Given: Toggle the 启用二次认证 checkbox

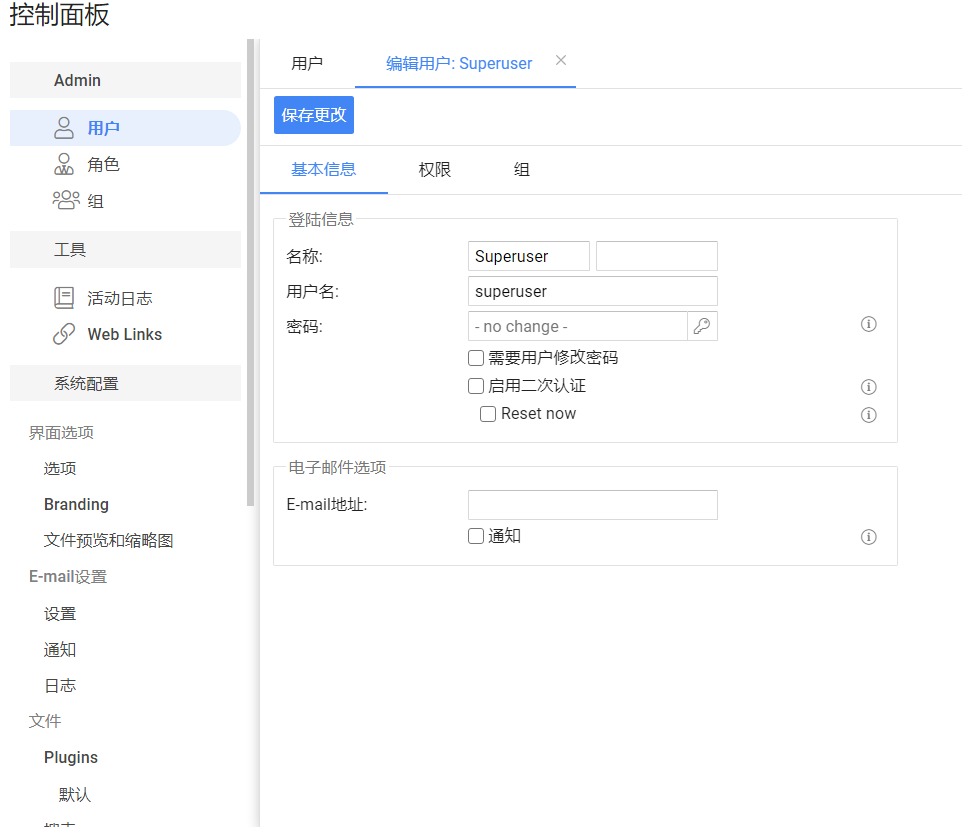Looking at the screenshot, I should (x=476, y=386).
